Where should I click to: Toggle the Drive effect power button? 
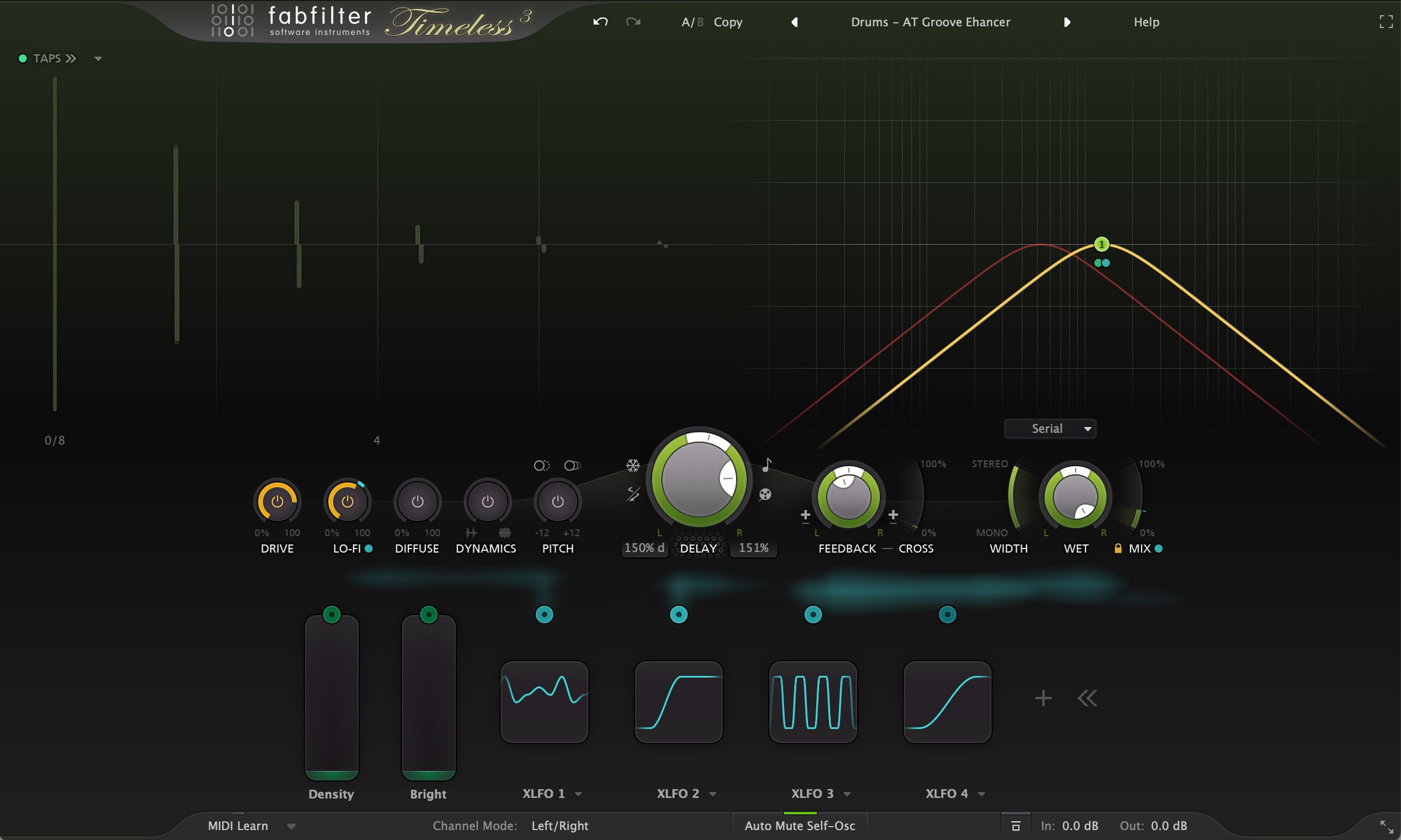[x=277, y=502]
